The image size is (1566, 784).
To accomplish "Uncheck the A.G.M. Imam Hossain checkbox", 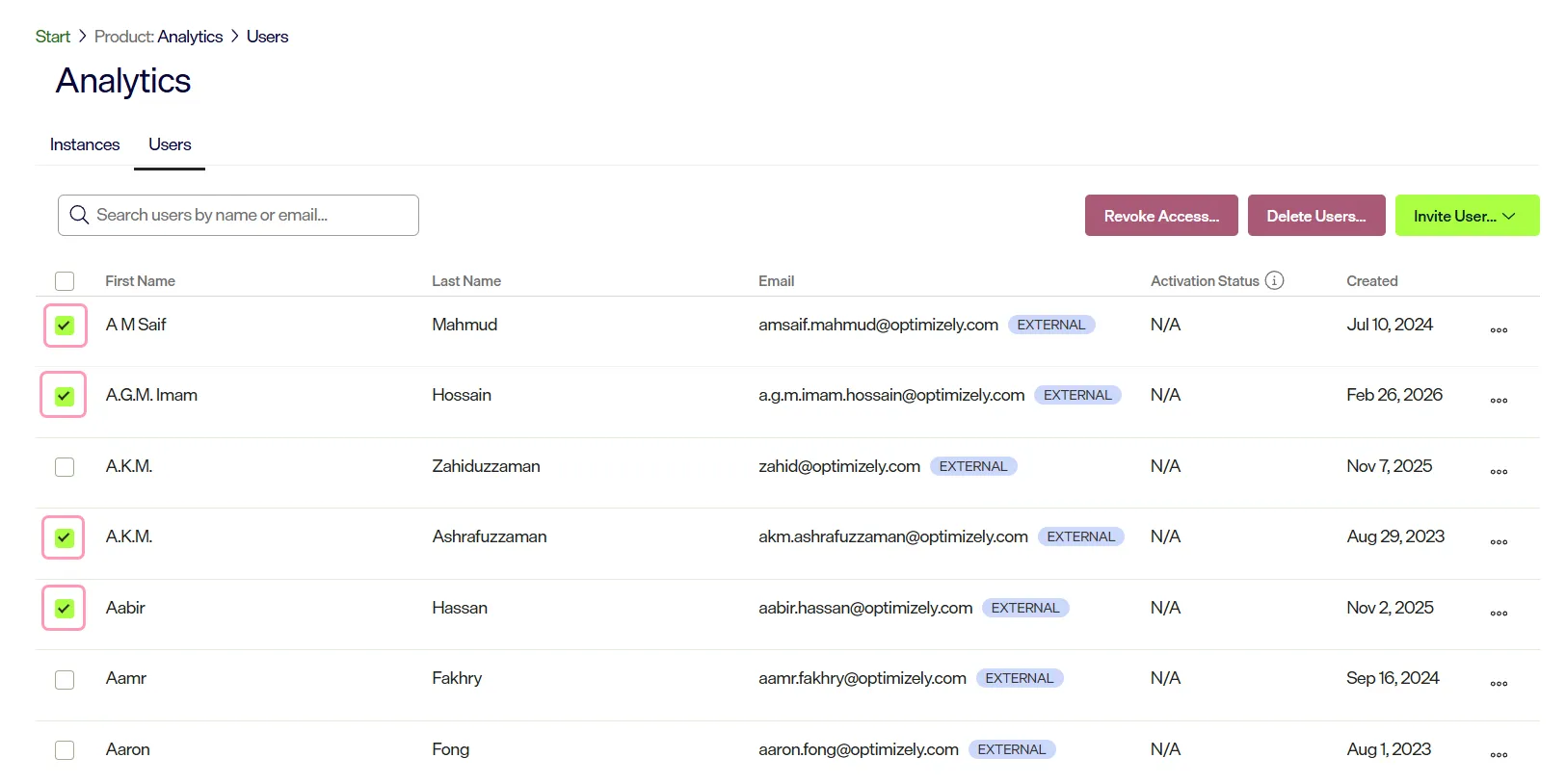I will pos(65,396).
